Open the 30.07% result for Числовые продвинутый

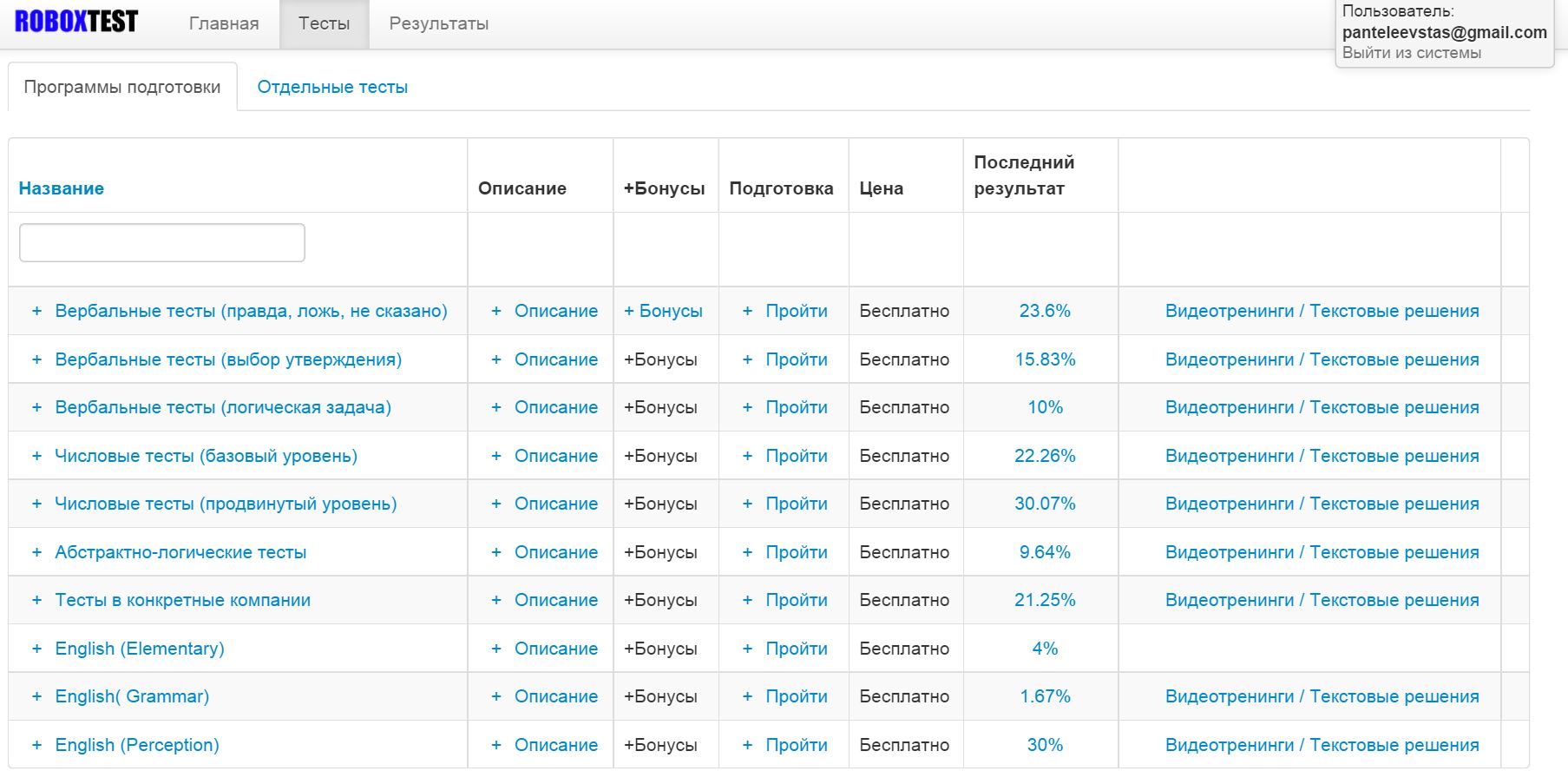[1044, 504]
